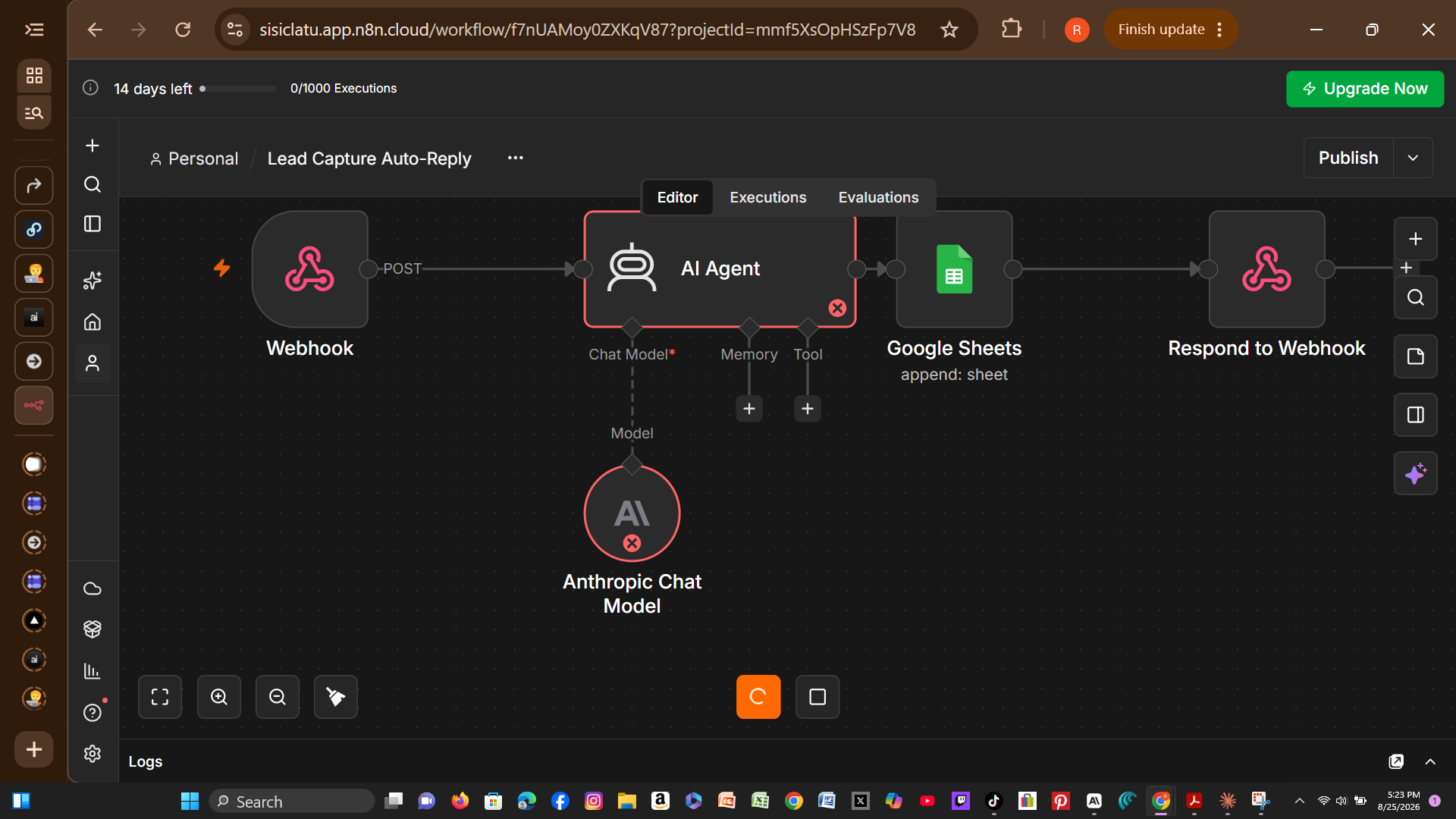Open the help question mark icon
Image resolution: width=1456 pixels, height=819 pixels.
(x=93, y=713)
